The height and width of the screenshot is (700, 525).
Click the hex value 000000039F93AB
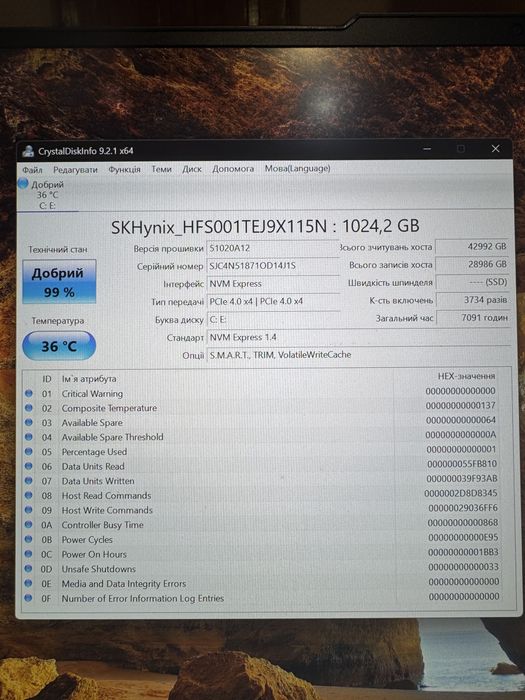(x=462, y=479)
